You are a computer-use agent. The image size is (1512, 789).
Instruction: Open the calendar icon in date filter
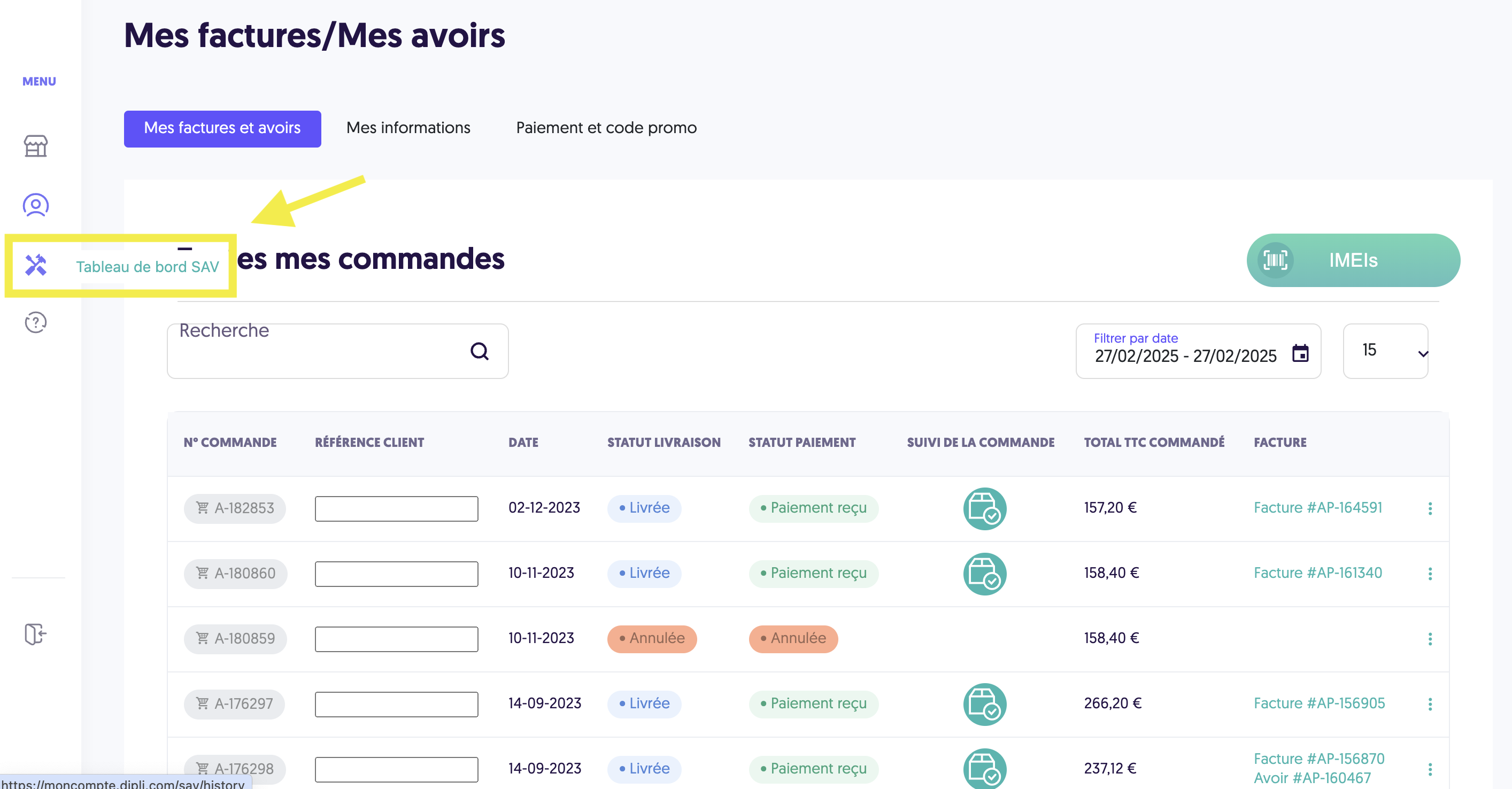pyautogui.click(x=1300, y=353)
